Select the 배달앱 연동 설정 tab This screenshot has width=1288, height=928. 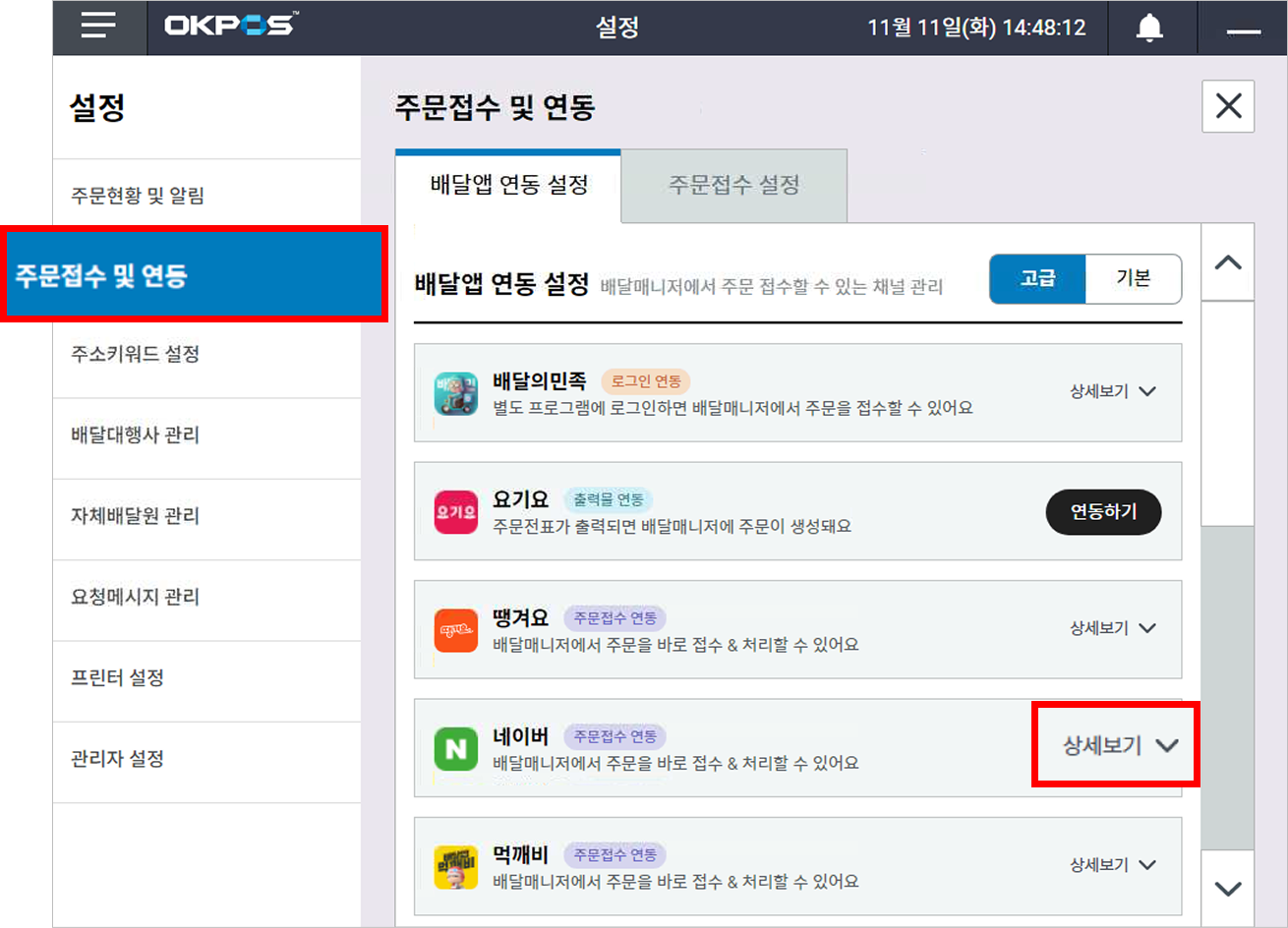click(x=508, y=186)
